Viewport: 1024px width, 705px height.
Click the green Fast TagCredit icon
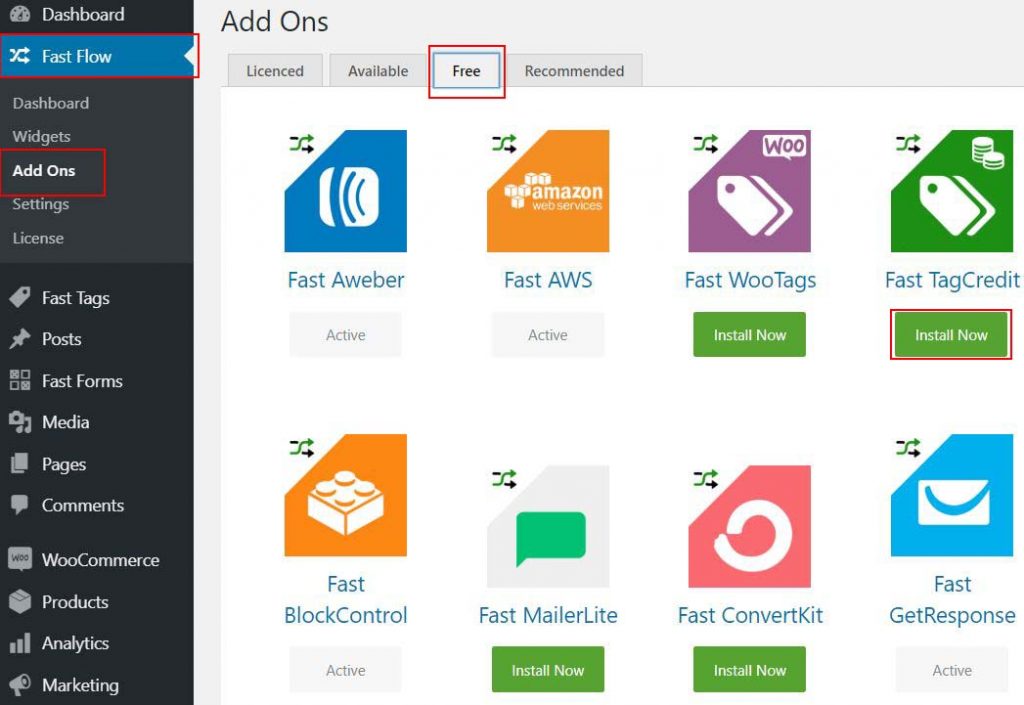pyautogui.click(x=951, y=190)
